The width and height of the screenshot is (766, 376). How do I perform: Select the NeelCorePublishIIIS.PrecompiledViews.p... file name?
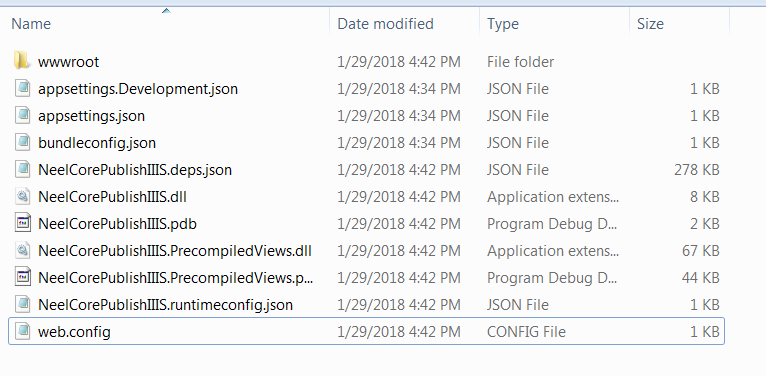click(x=175, y=277)
